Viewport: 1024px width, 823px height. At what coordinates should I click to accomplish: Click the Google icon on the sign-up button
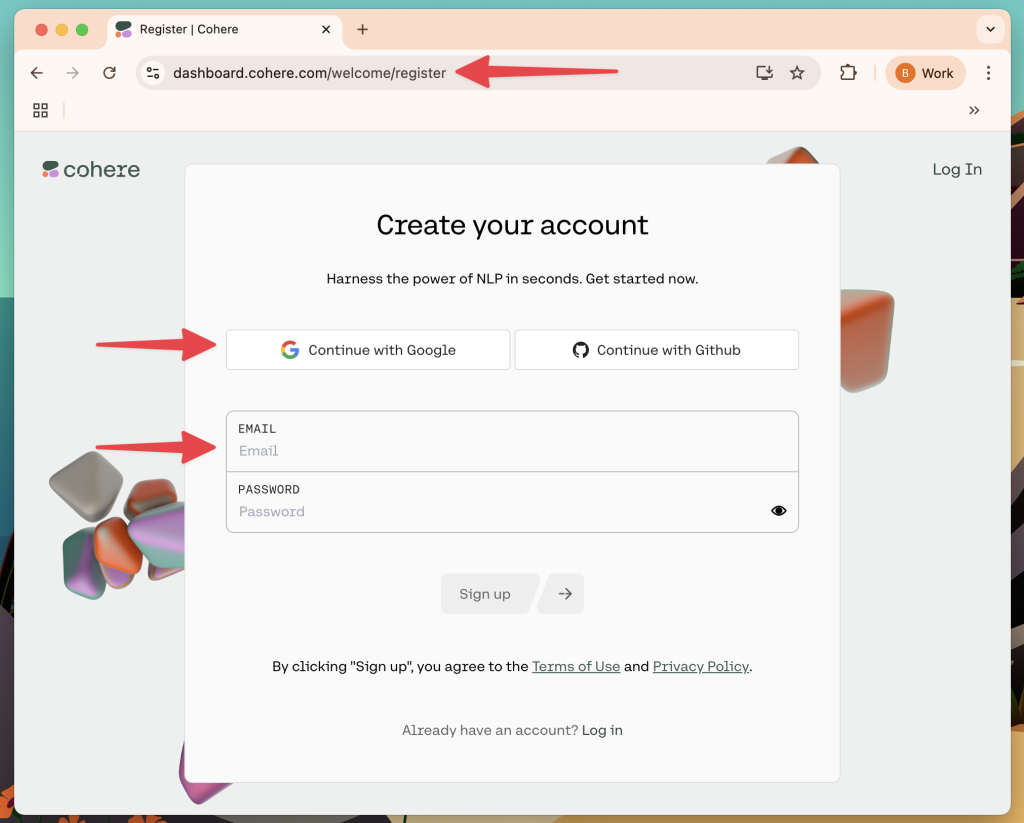289,349
